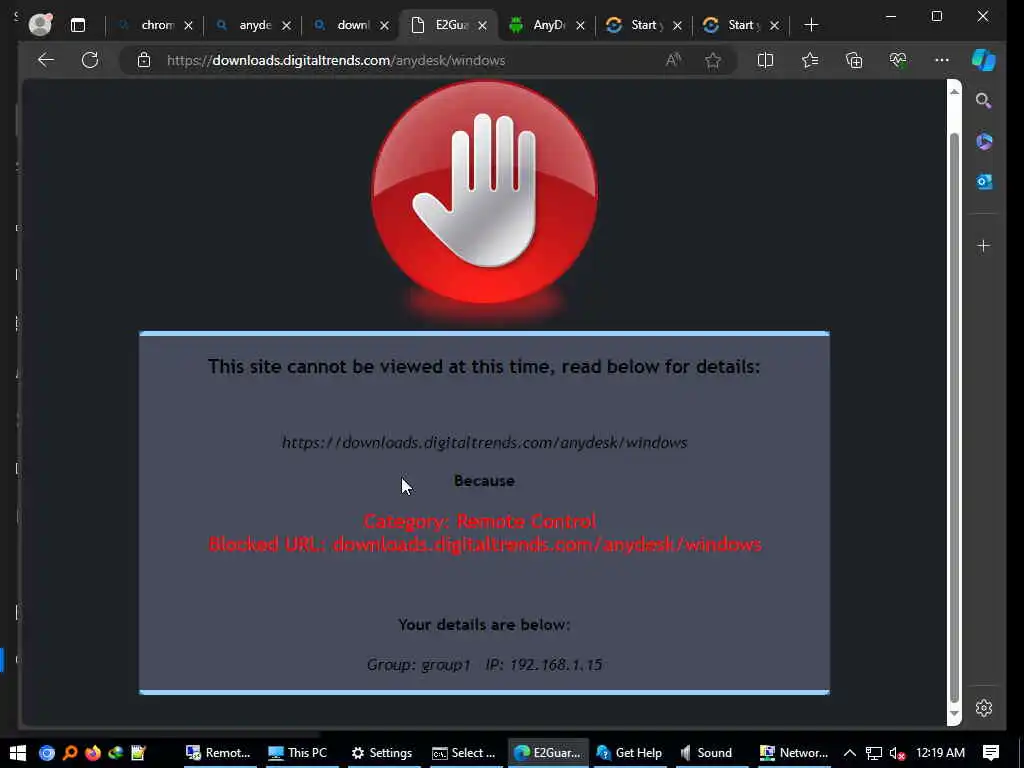Click the blocked URL italic text
The image size is (1024, 768).
point(484,443)
